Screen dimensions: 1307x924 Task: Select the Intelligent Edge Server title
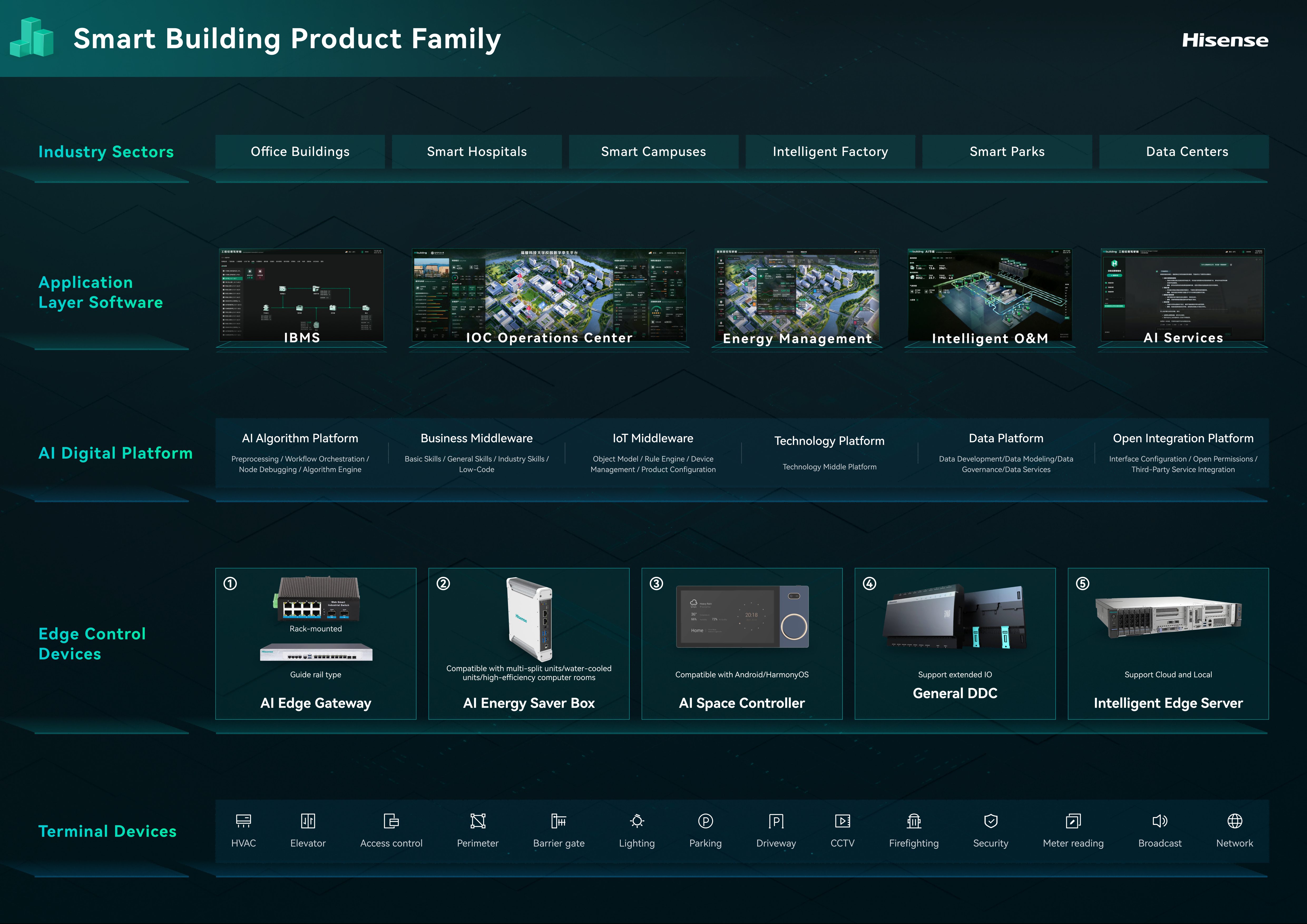point(1168,703)
